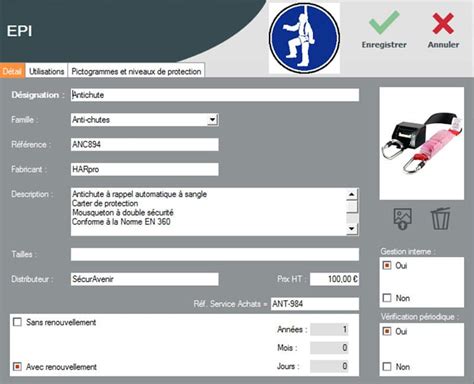The image size is (474, 384).
Task: Click the Réf. Service Achats field ANT-984
Action: click(x=315, y=304)
